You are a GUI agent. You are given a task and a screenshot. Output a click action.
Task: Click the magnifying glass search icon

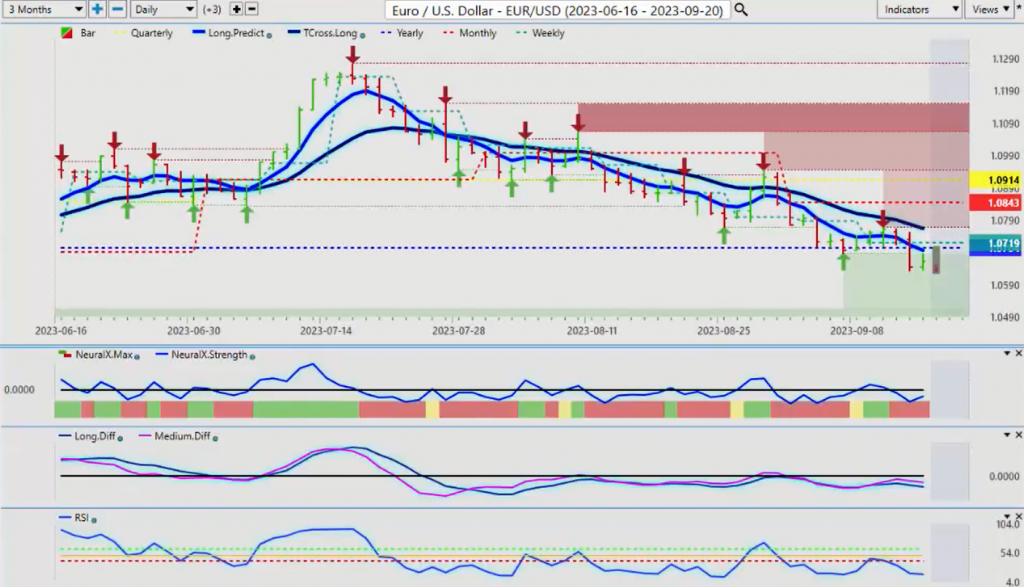[740, 9]
